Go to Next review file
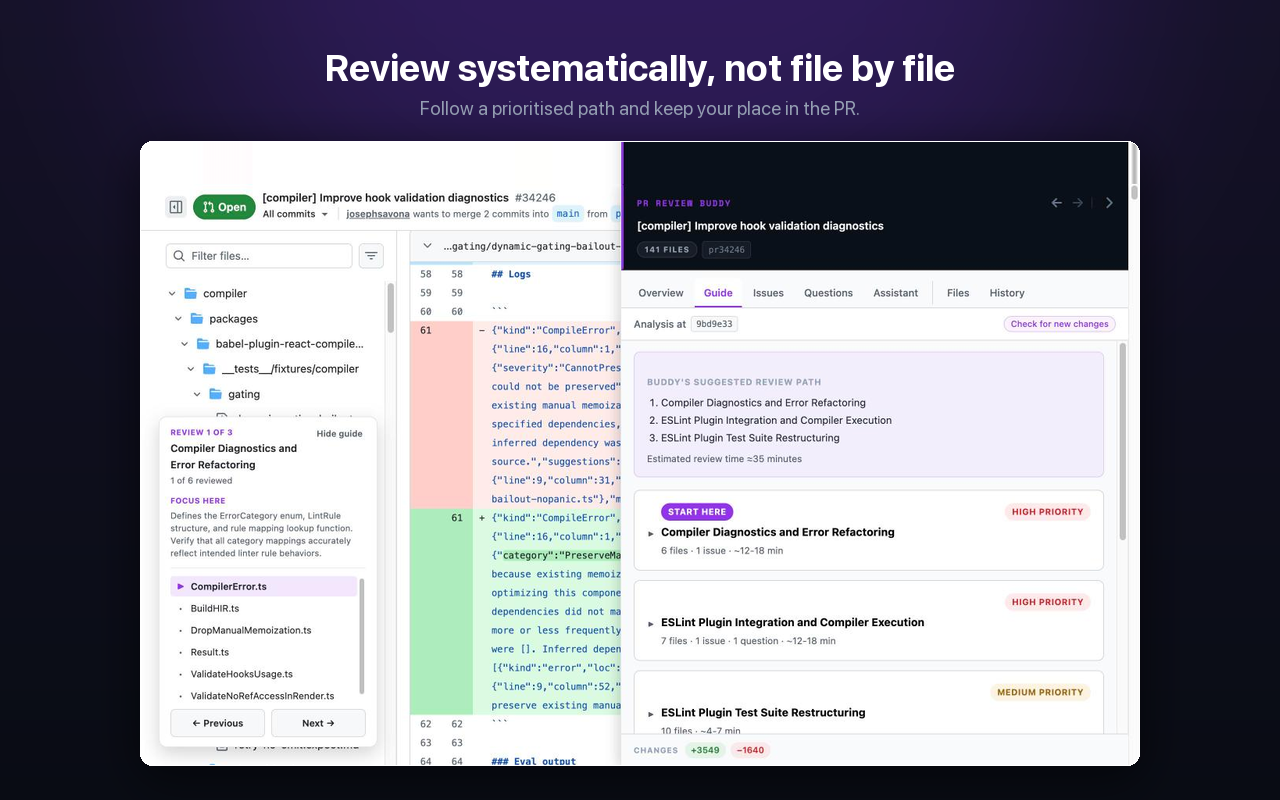The height and width of the screenshot is (800, 1280). coord(318,723)
